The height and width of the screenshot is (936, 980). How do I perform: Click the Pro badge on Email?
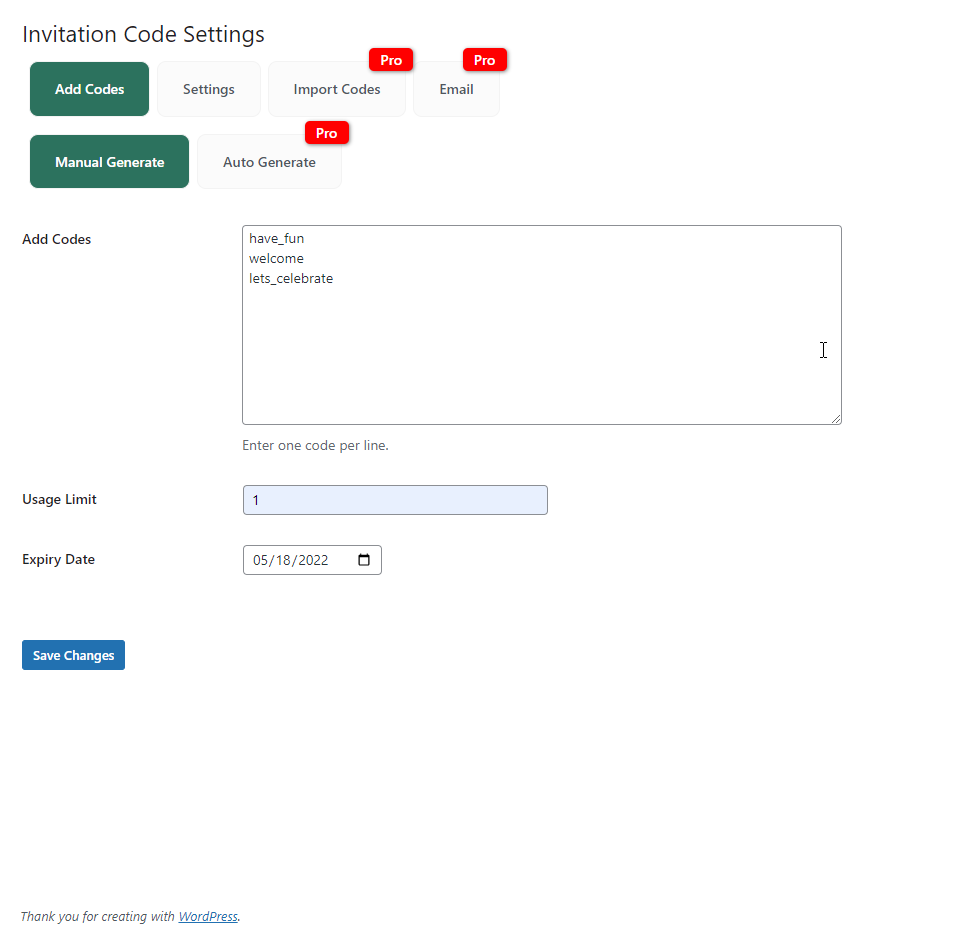(x=484, y=60)
